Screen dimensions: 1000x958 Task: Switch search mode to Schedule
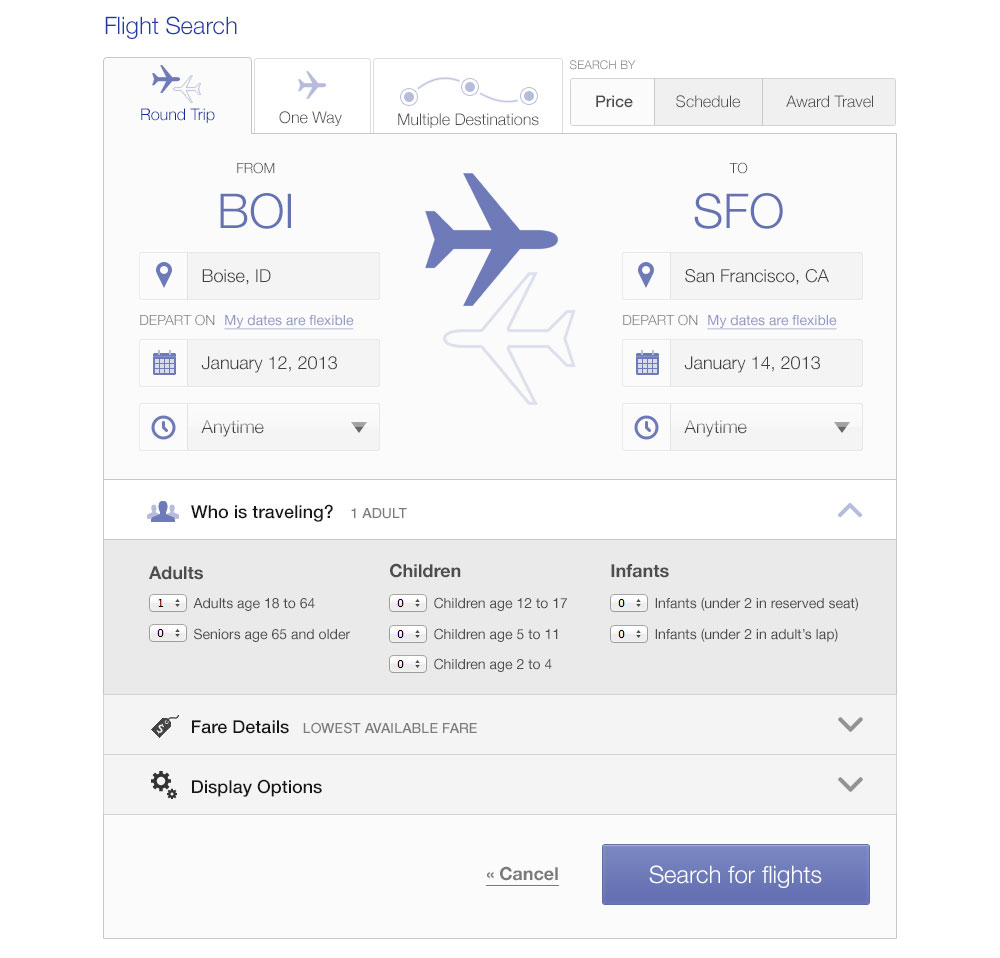click(708, 101)
